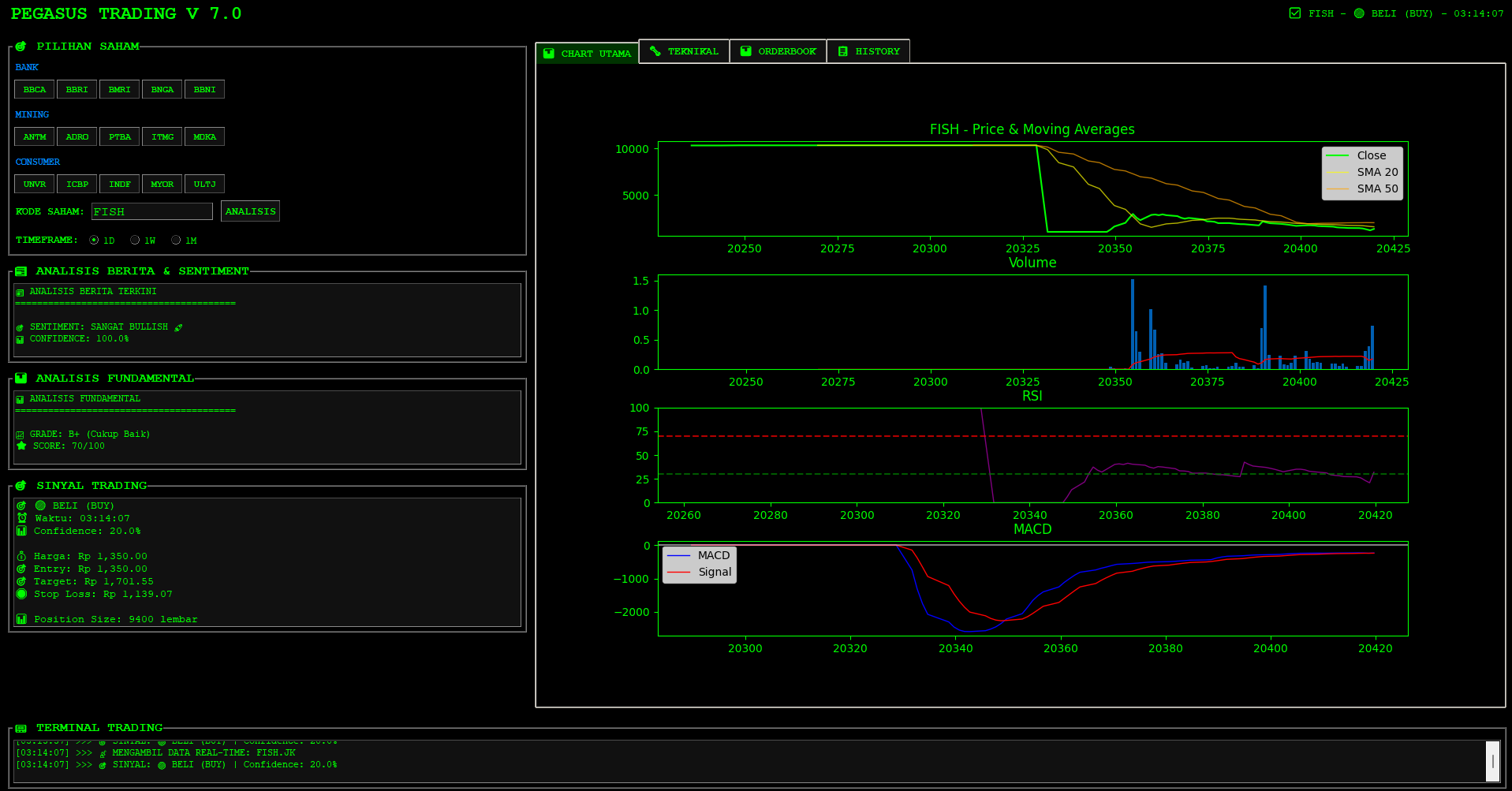Click the Analisis Berita newspaper icon
The image size is (1512, 791).
point(21,271)
